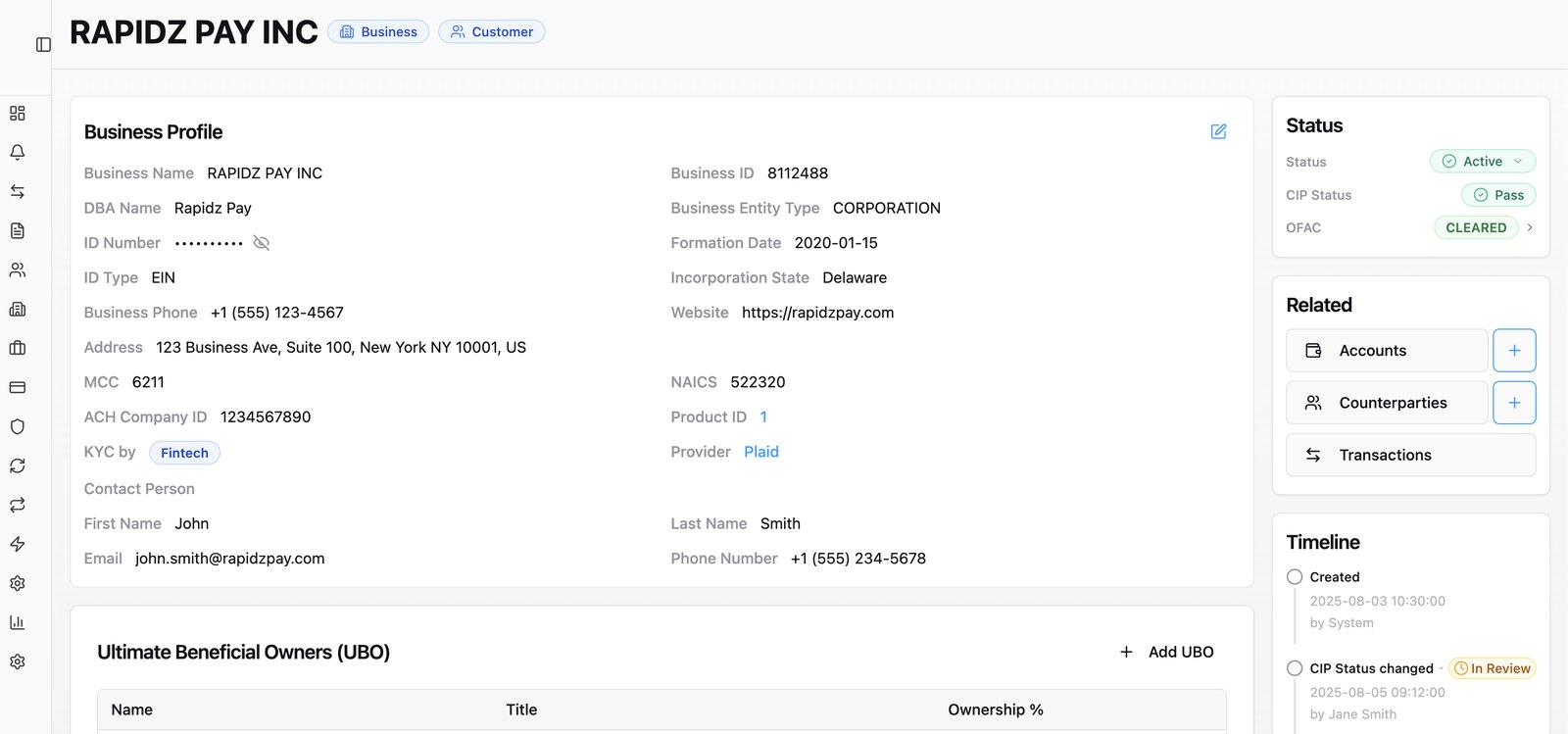
Task: Open notifications bell in sidebar
Action: coord(18,153)
